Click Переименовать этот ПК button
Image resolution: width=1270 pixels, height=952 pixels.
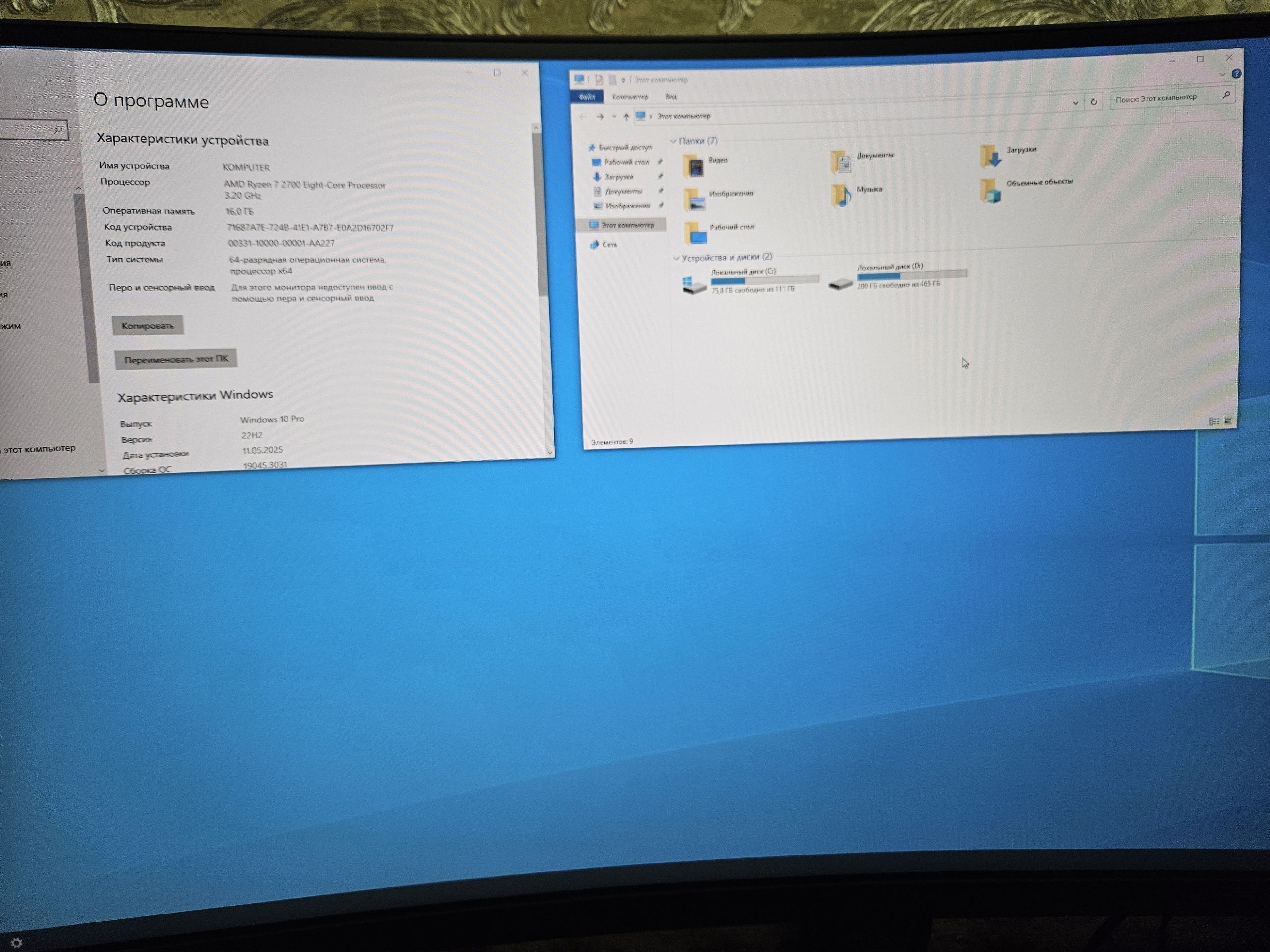click(176, 359)
